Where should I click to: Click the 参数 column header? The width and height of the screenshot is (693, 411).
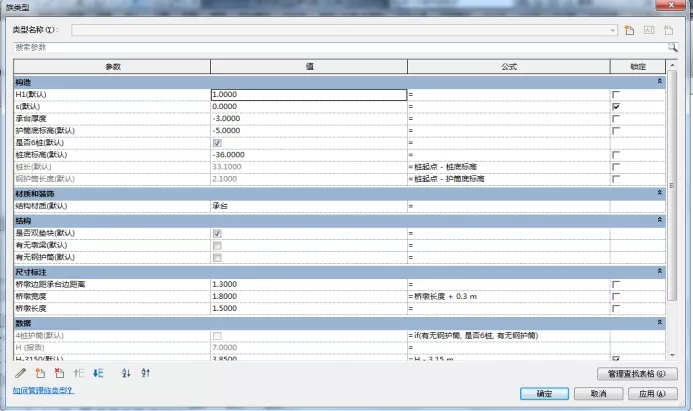(x=112, y=67)
